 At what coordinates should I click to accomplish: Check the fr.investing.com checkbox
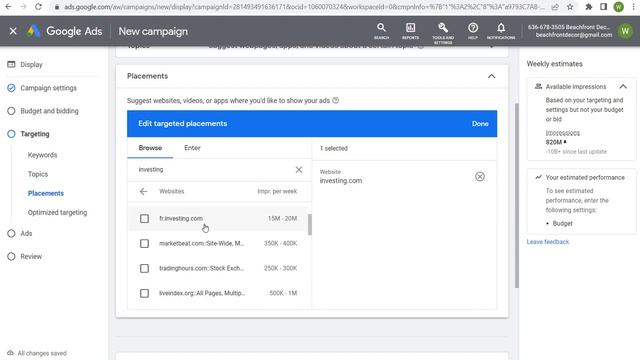(144, 218)
